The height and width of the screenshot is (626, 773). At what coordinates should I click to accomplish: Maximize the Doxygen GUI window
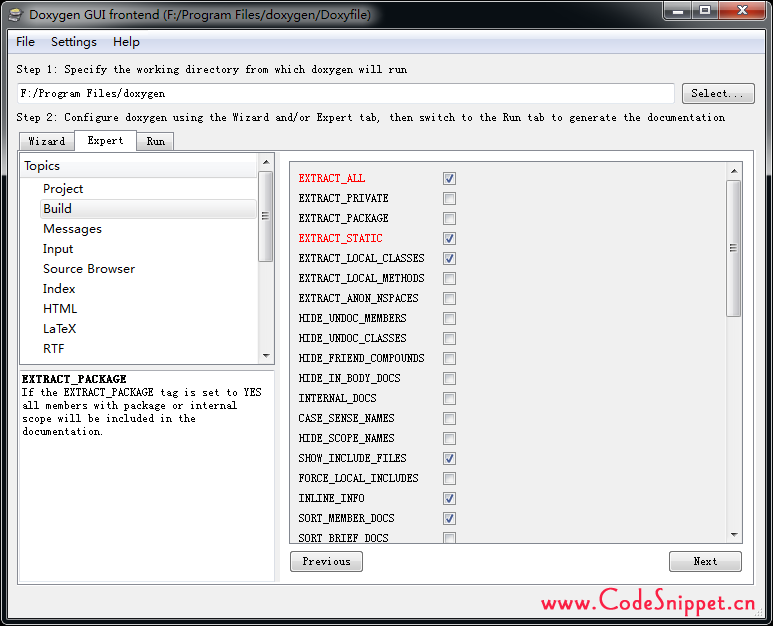[704, 10]
